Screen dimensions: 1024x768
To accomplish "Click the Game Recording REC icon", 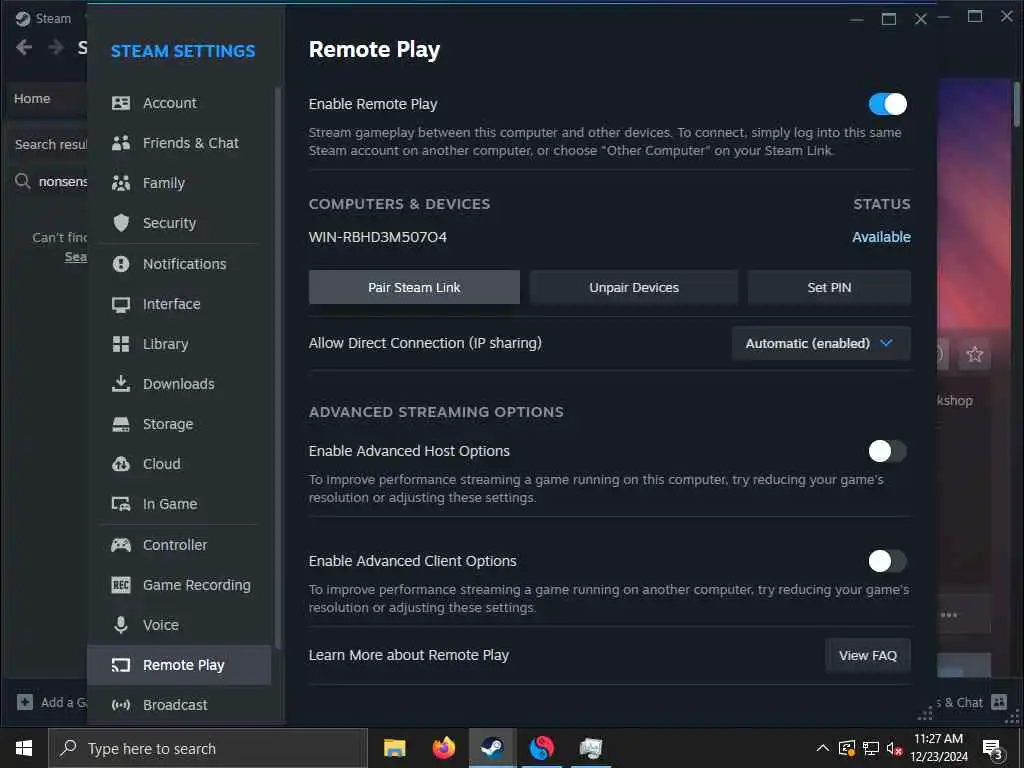I will click(121, 585).
